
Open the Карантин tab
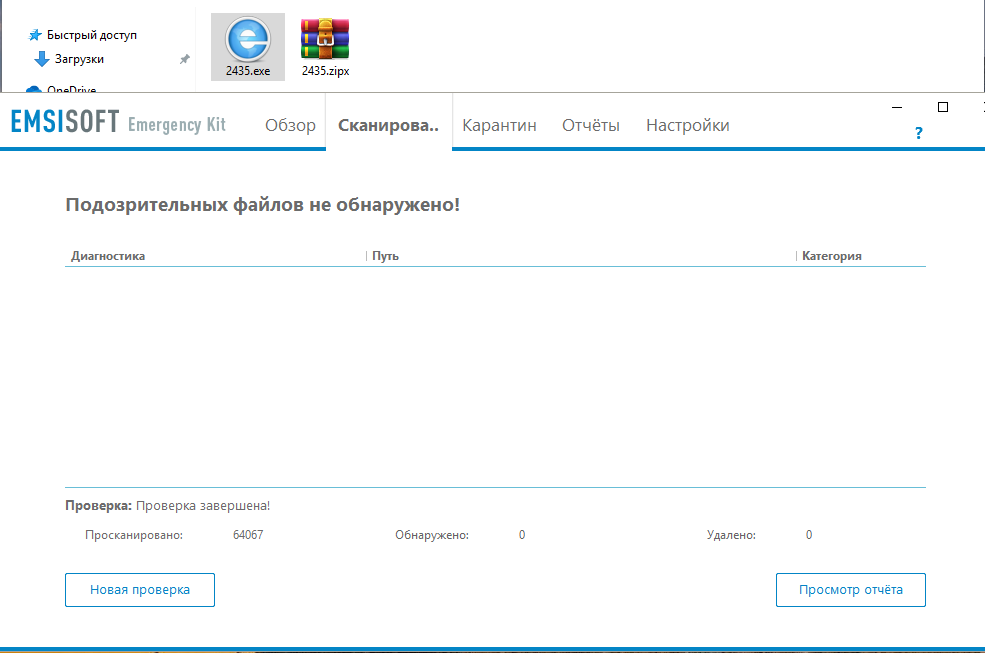point(499,125)
